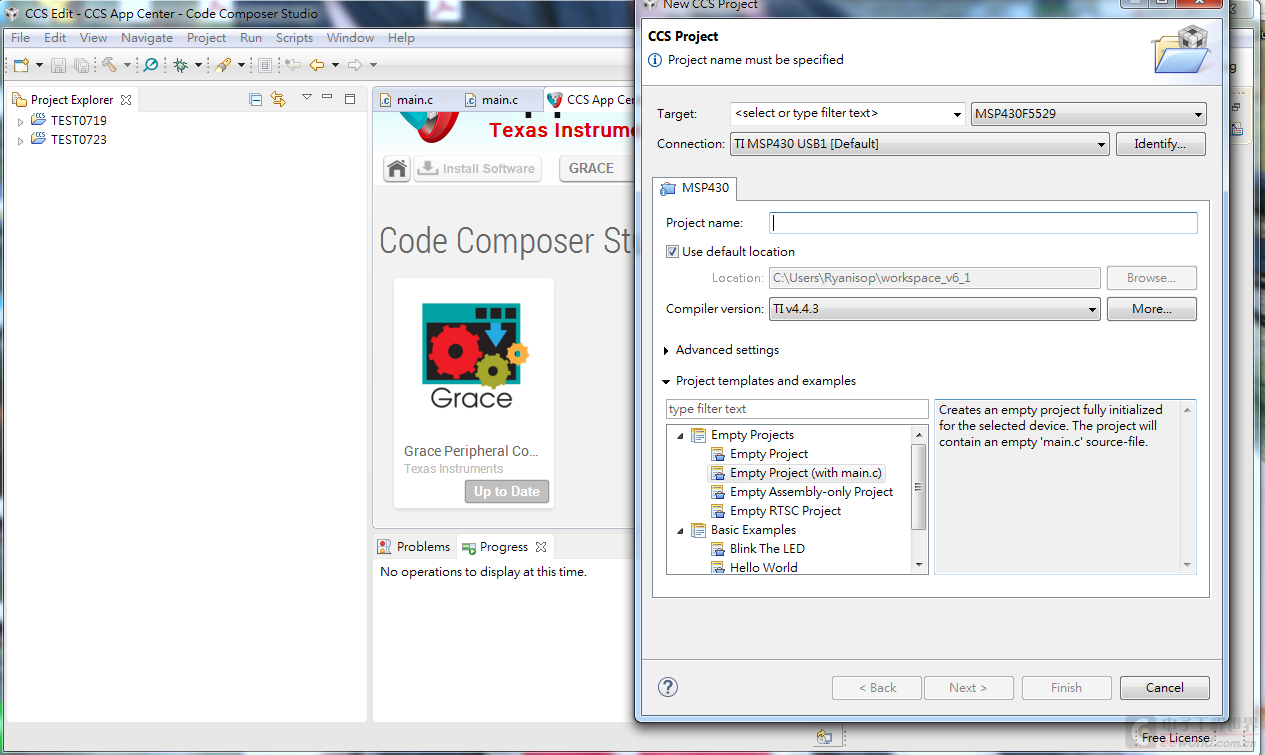Click the Home icon in App Center
The width and height of the screenshot is (1265, 755).
(x=397, y=168)
